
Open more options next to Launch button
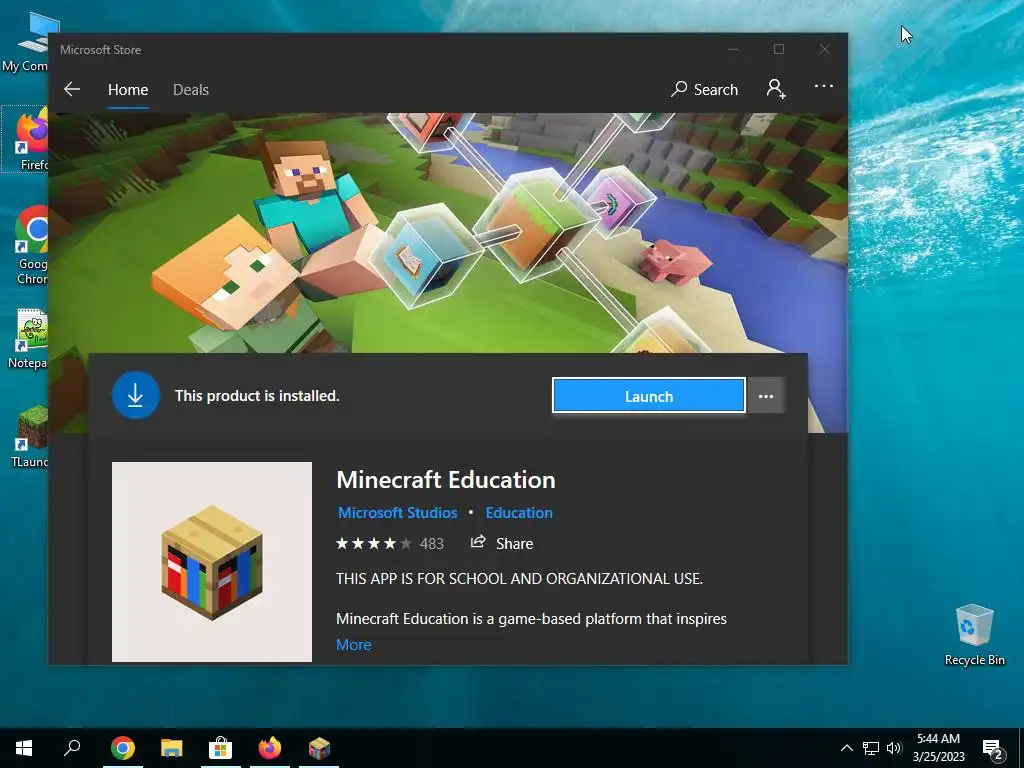pyautogui.click(x=766, y=396)
